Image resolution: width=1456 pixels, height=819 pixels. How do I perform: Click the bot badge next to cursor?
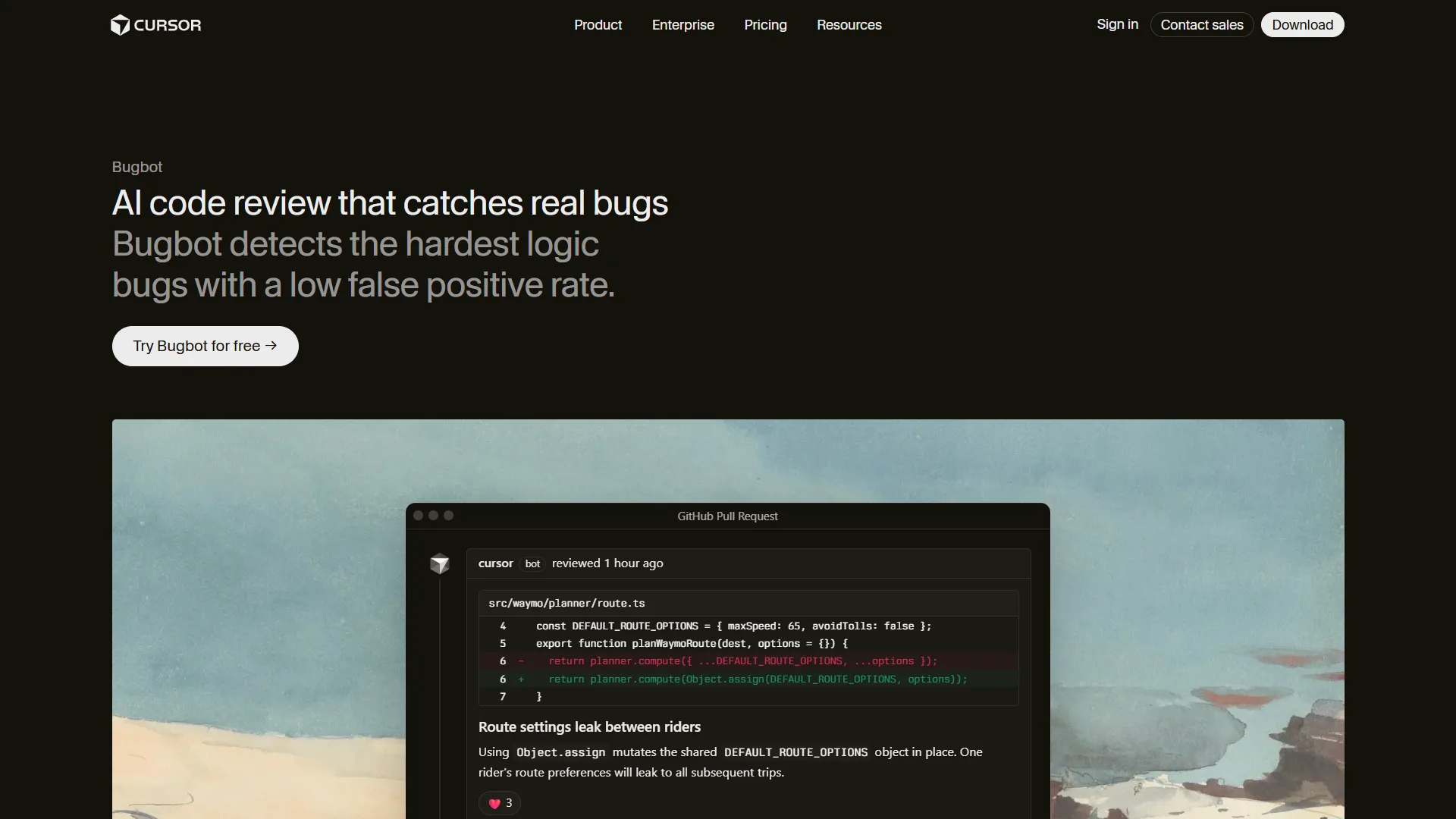(x=532, y=563)
